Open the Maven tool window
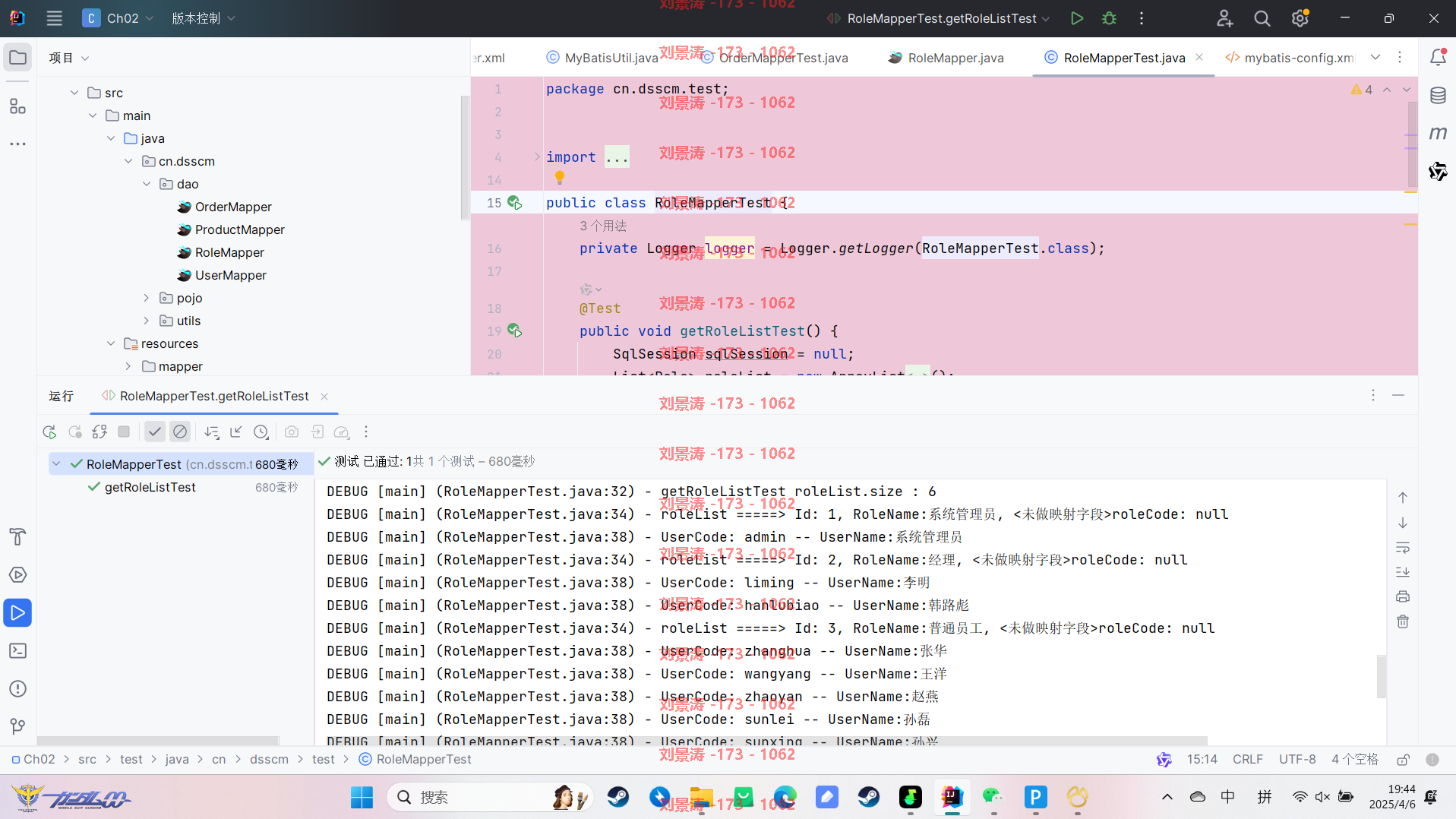 click(1438, 134)
